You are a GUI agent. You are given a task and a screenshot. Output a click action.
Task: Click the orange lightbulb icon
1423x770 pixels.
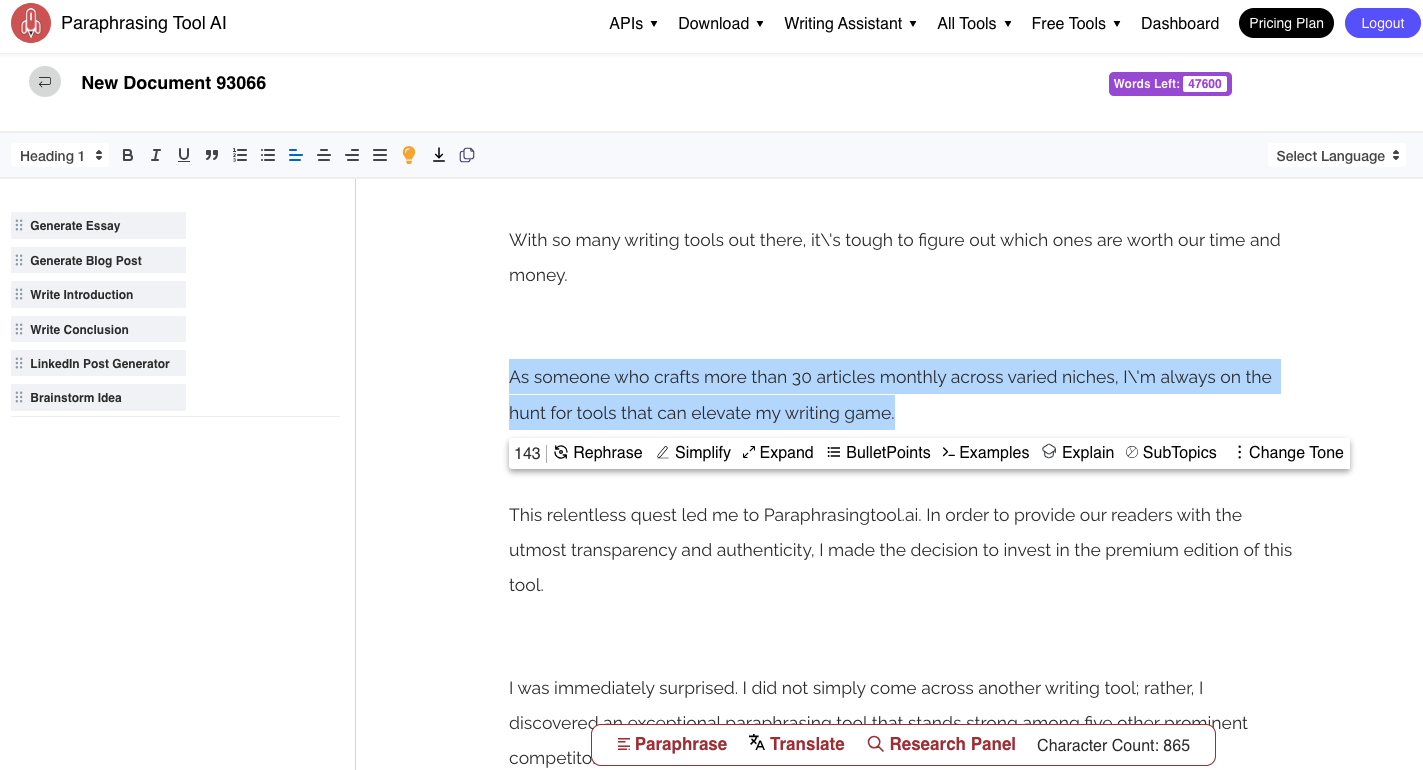(x=409, y=155)
